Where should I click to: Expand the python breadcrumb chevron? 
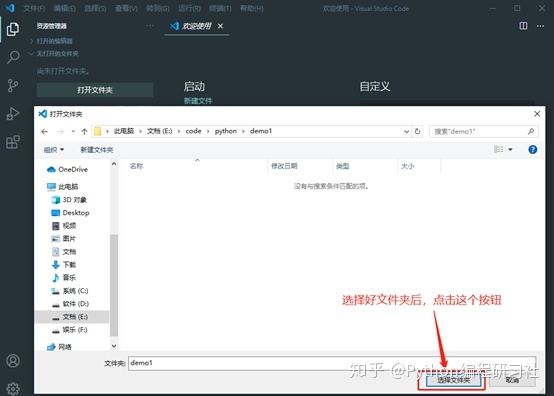pos(243,131)
